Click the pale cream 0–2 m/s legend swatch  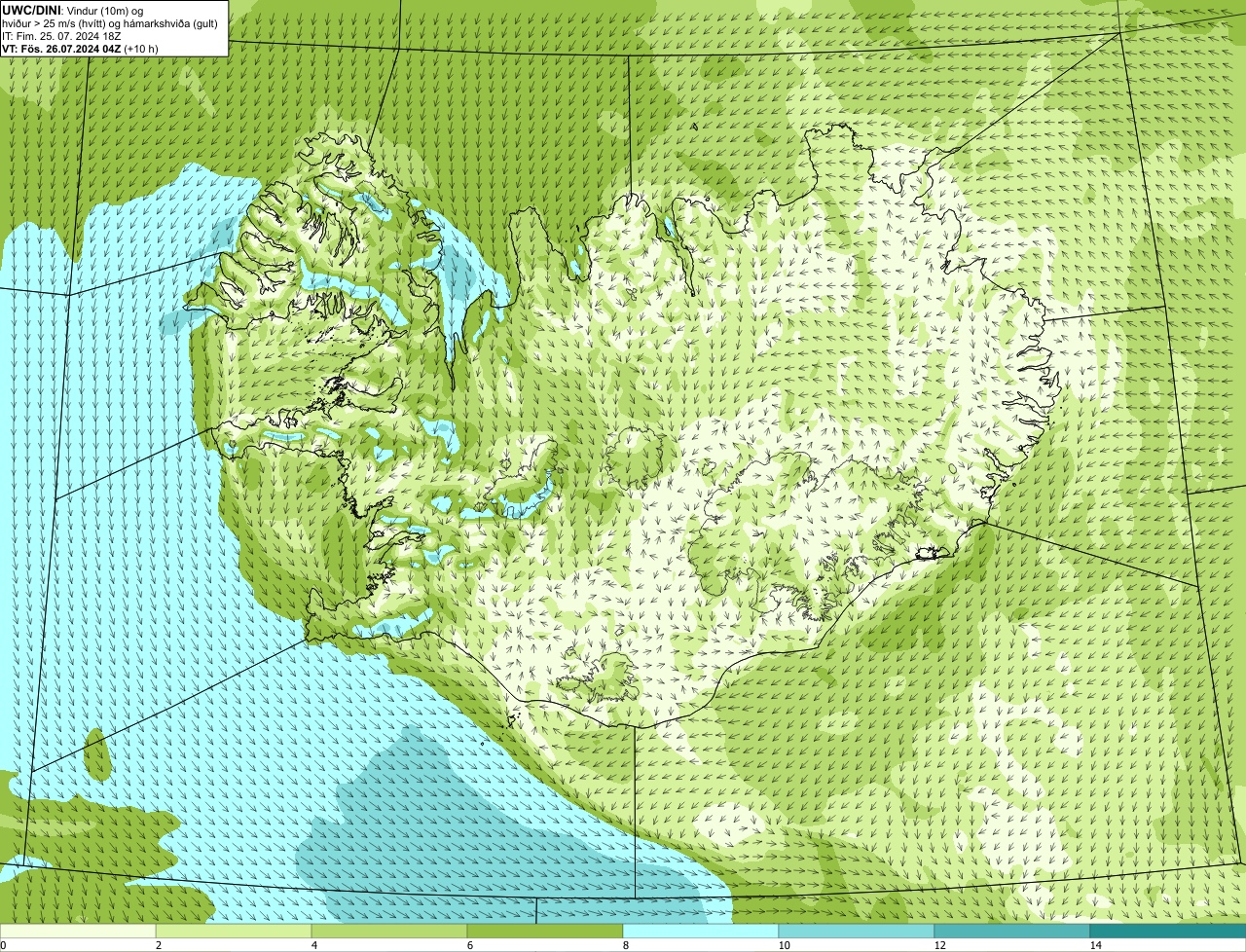coord(78,932)
